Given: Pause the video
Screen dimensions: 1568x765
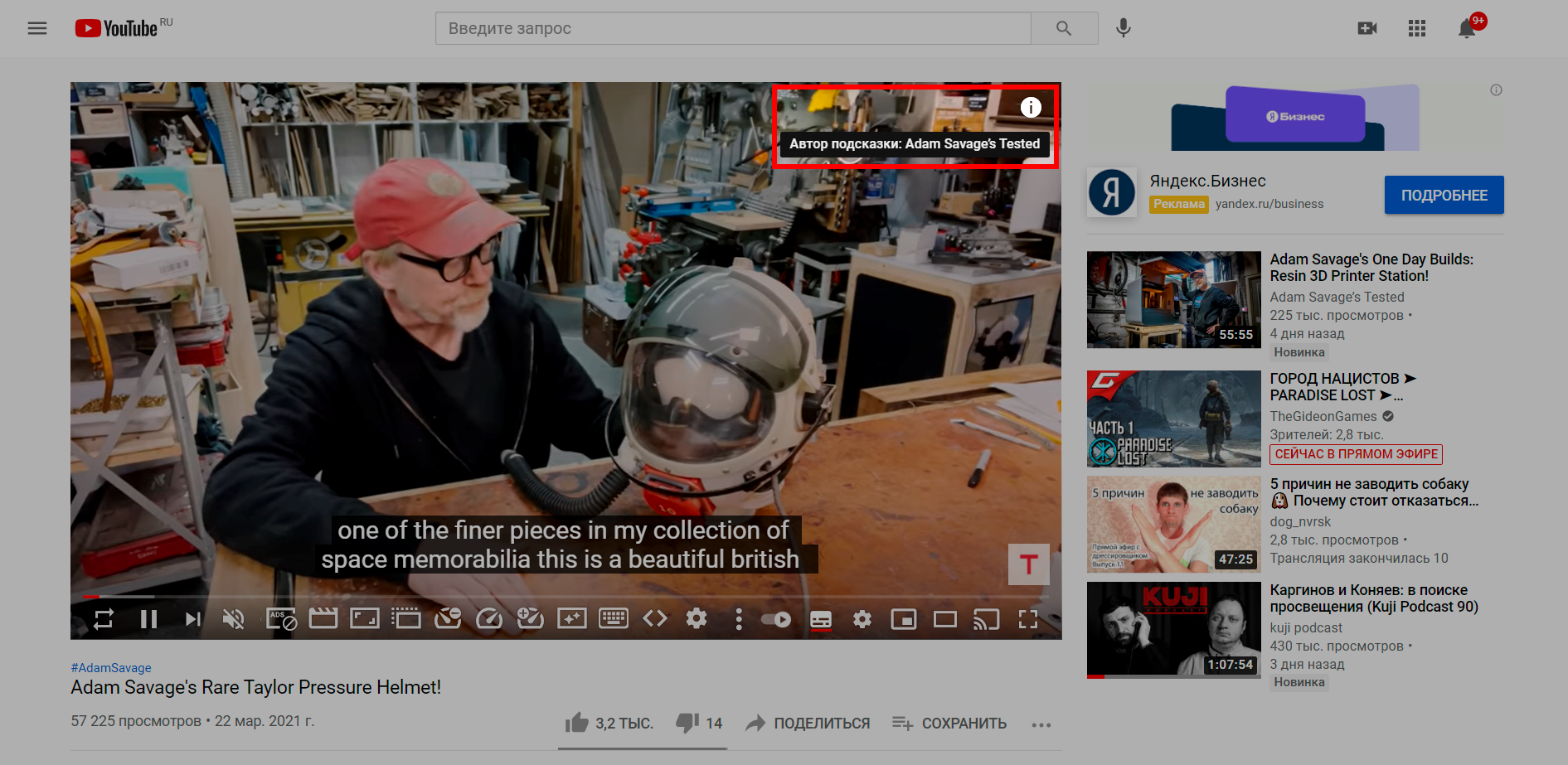Looking at the screenshot, I should (148, 619).
